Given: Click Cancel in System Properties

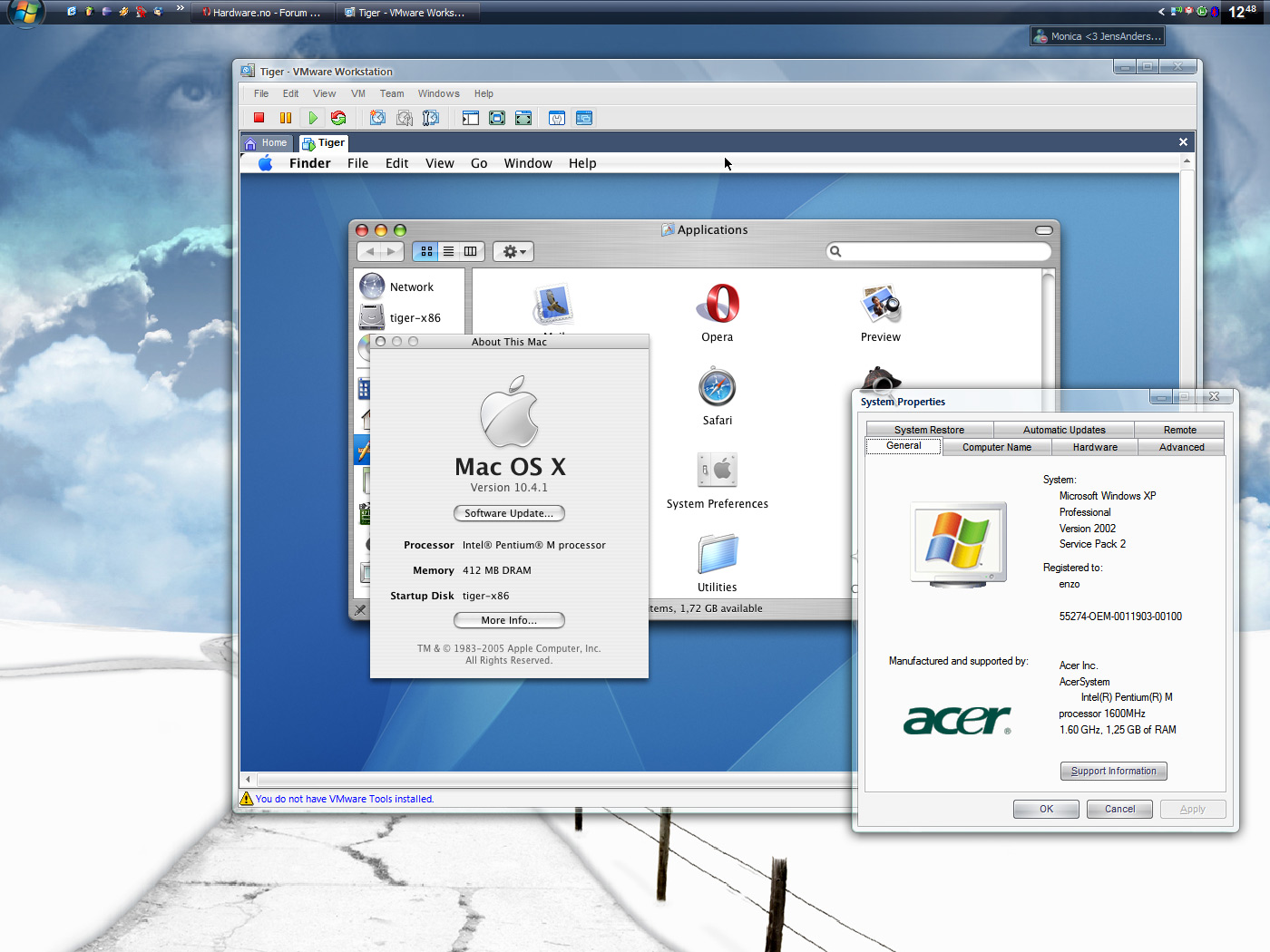Looking at the screenshot, I should 1119,809.
